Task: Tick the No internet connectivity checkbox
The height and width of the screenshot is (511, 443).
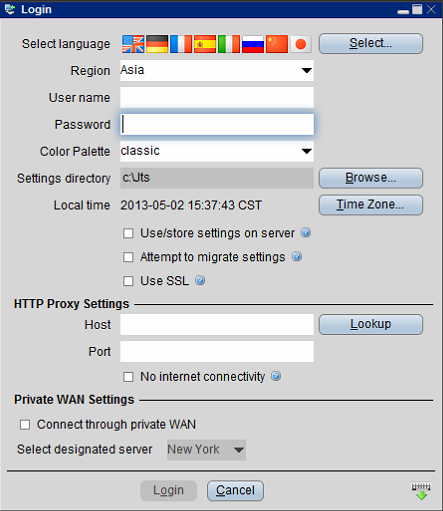Action: pyautogui.click(x=128, y=377)
